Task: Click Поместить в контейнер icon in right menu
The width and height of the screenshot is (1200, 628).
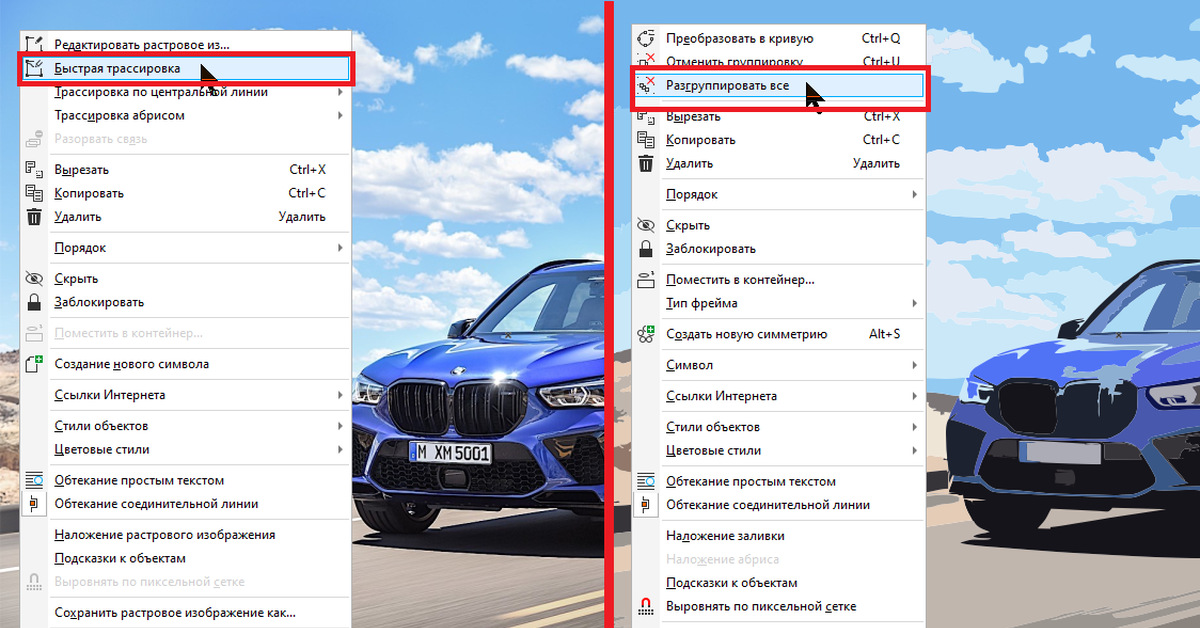Action: click(x=647, y=280)
